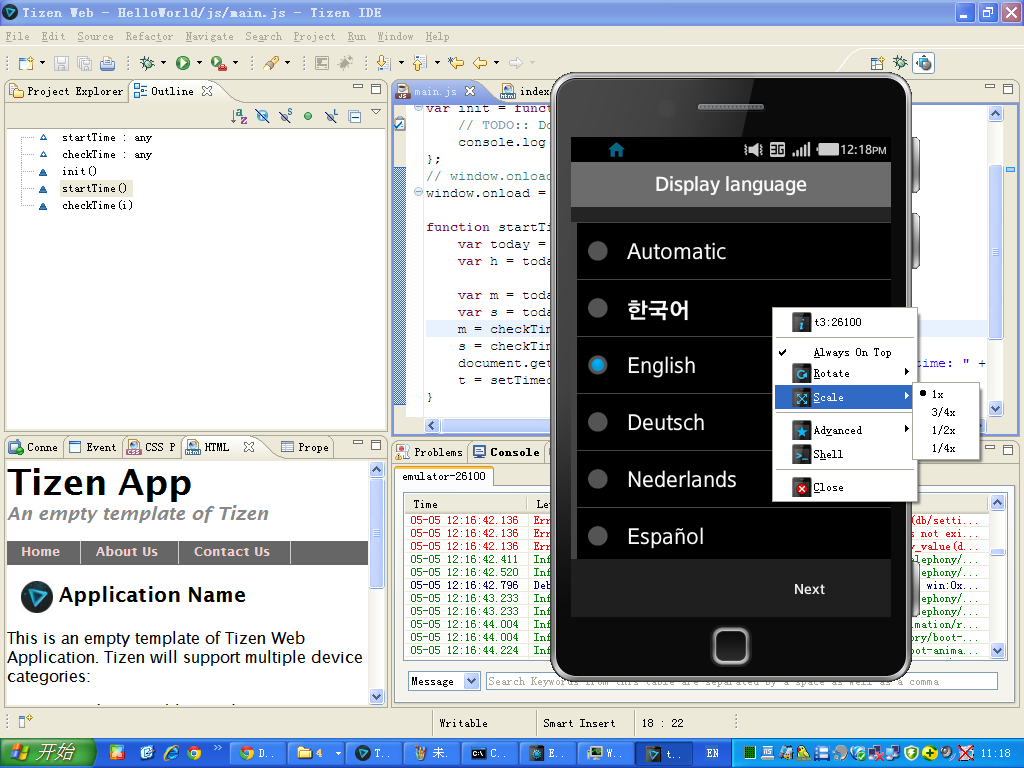Click the Back navigation arrow in toolbar
This screenshot has height=768, width=1024.
pos(480,63)
